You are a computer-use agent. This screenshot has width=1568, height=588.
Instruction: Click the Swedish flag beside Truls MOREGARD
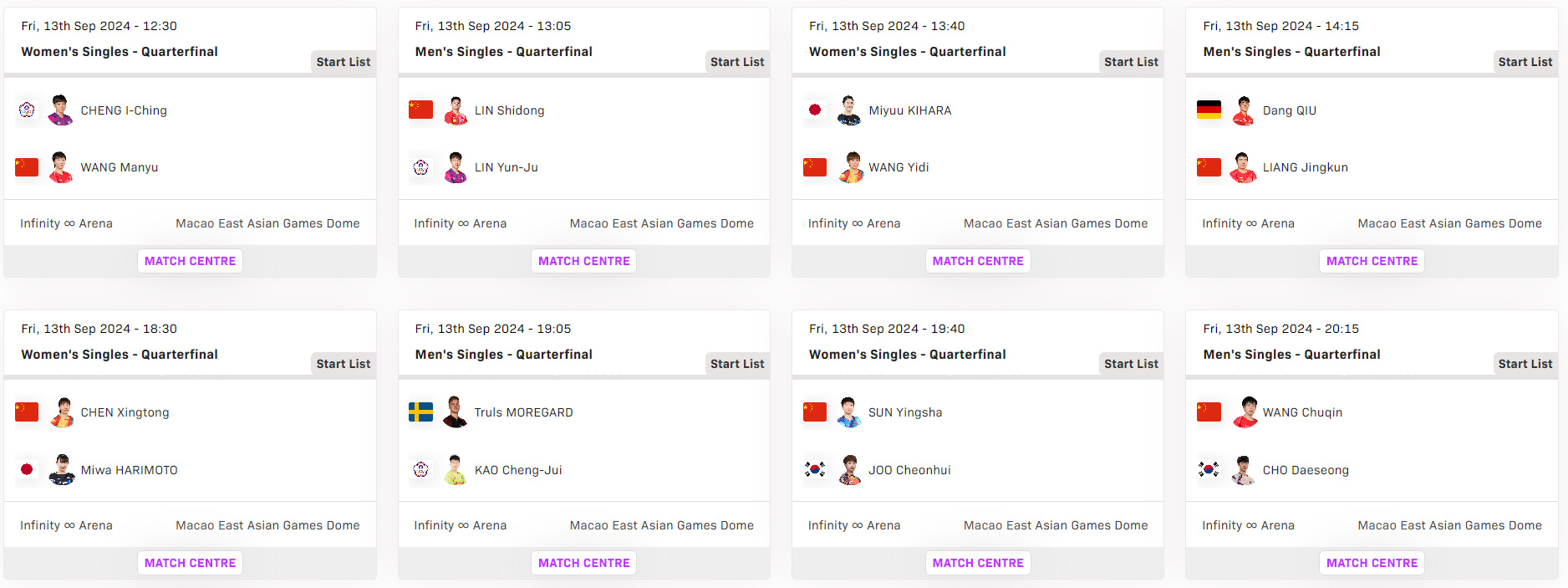pyautogui.click(x=420, y=412)
